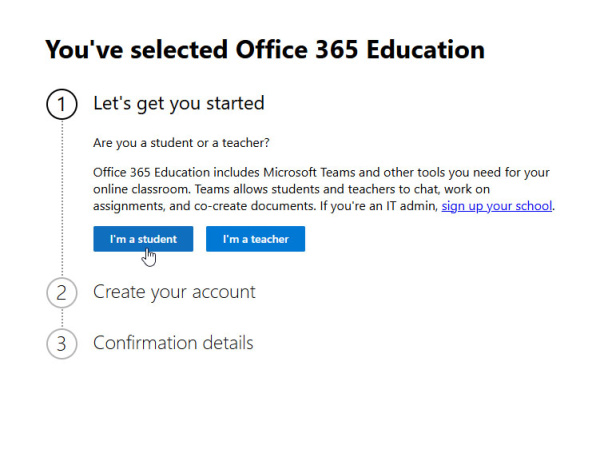Click the dotted connector between steps 2 and 3
Viewport: 600px width, 449px height.
(x=61, y=318)
